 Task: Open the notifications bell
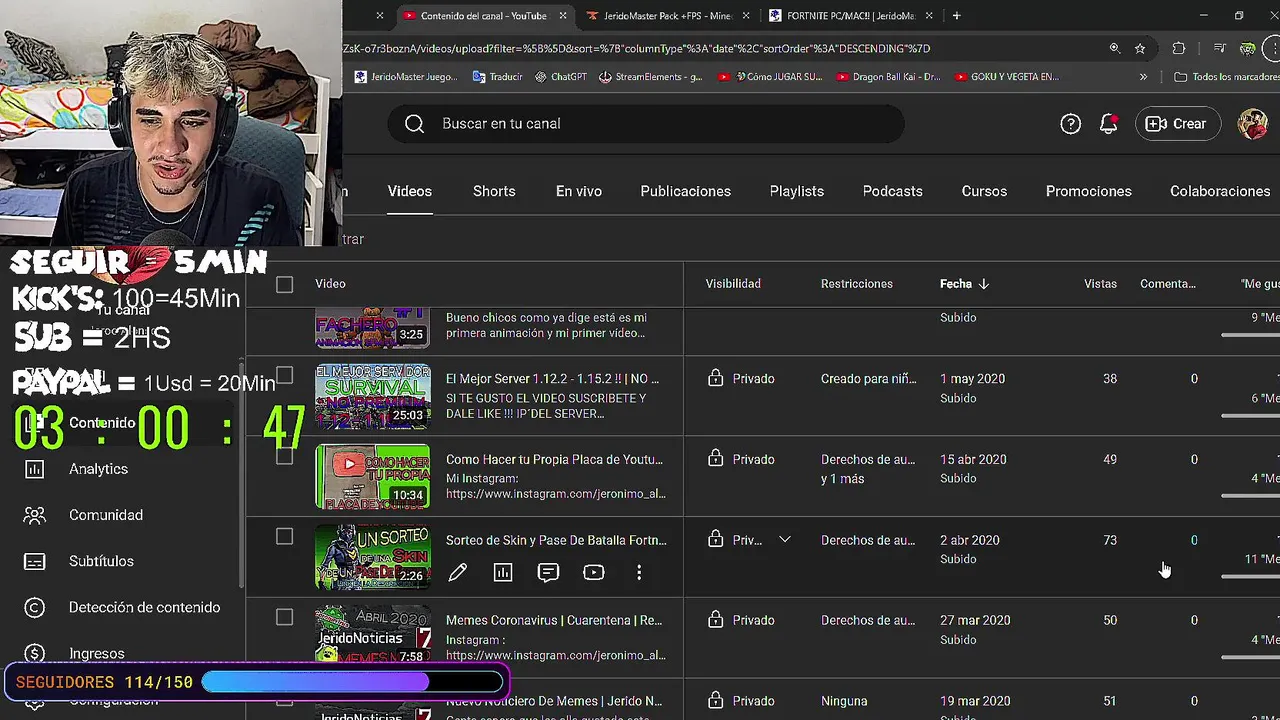click(1108, 124)
